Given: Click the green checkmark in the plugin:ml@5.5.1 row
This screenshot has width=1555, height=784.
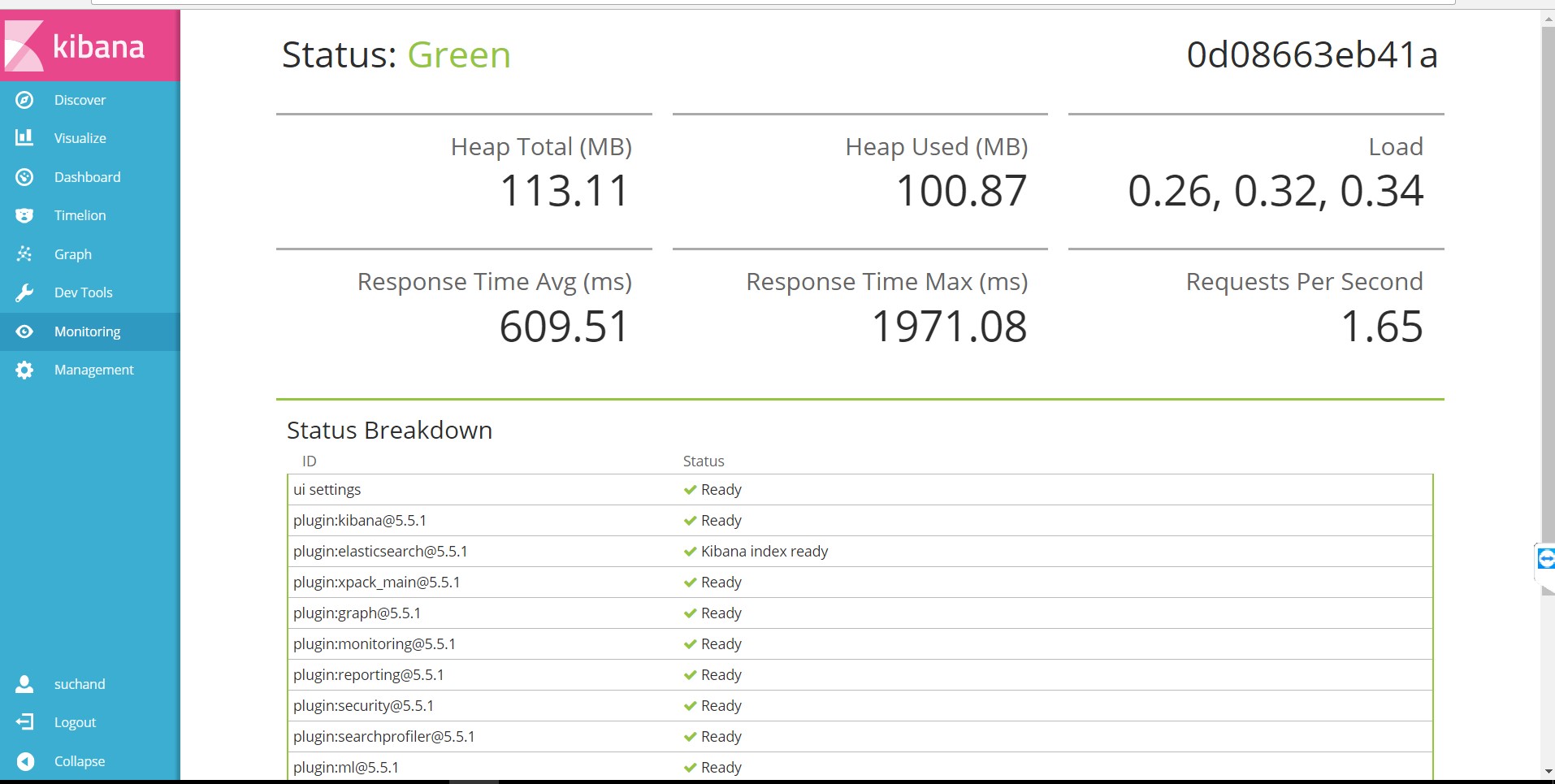Looking at the screenshot, I should coord(691,768).
